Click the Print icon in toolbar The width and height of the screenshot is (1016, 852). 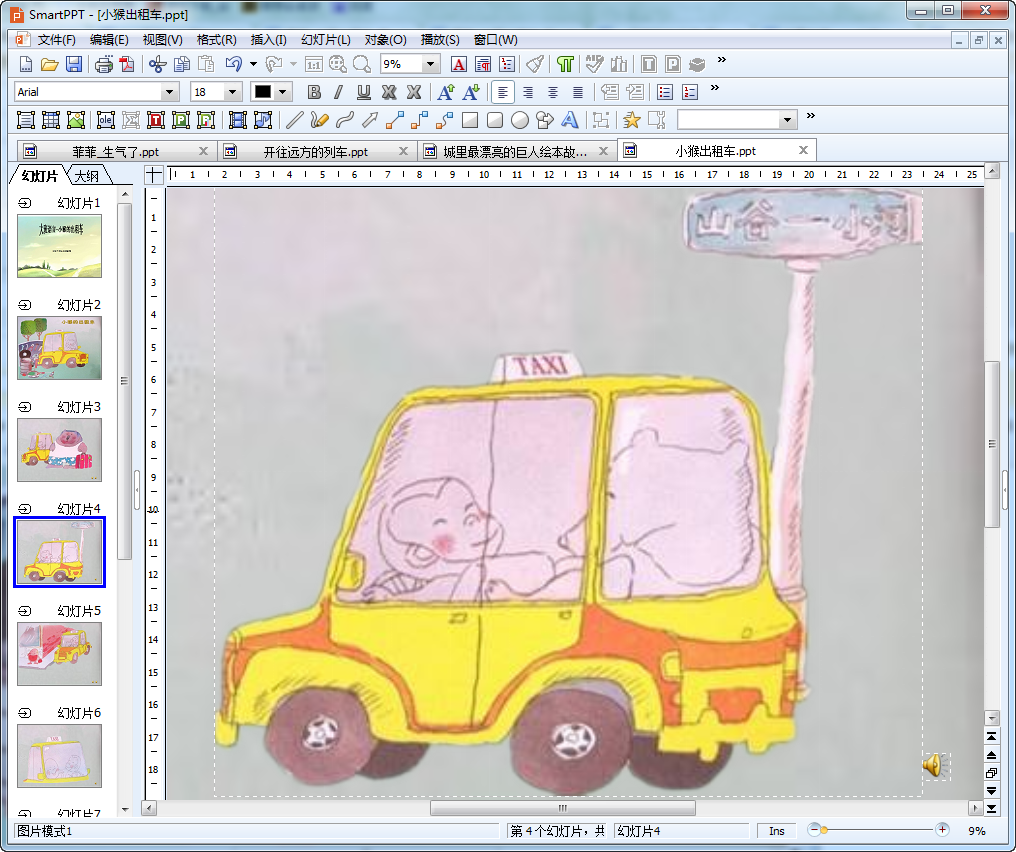pos(104,65)
